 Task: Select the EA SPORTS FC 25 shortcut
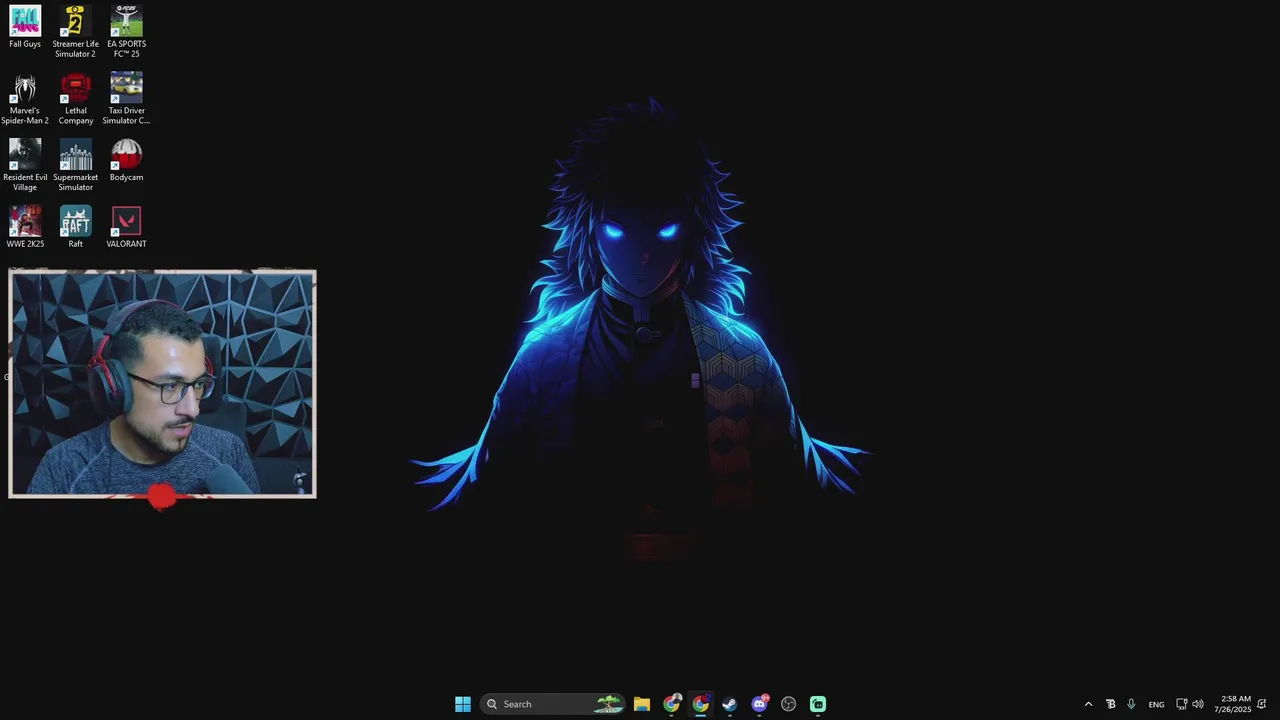tap(127, 31)
